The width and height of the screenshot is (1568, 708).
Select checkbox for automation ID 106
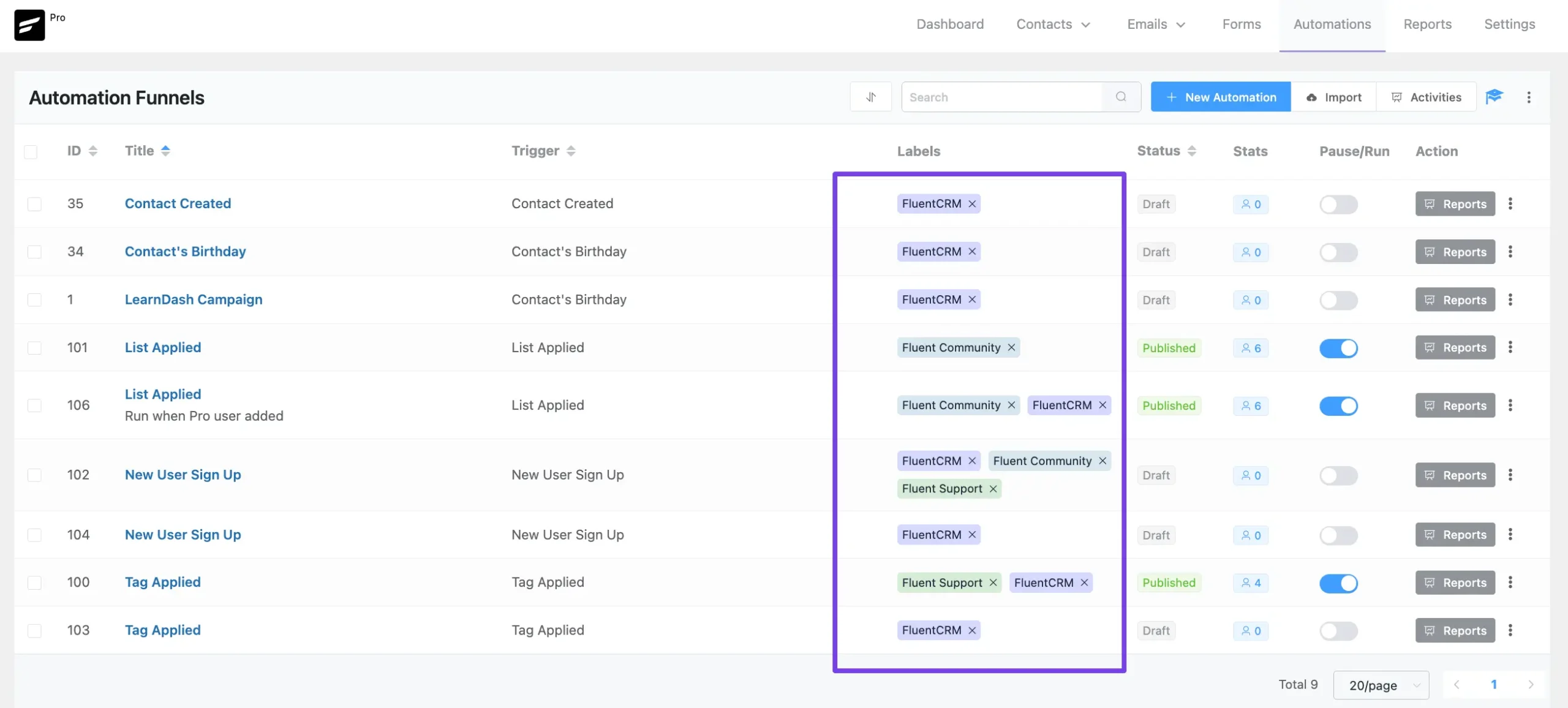(x=34, y=405)
